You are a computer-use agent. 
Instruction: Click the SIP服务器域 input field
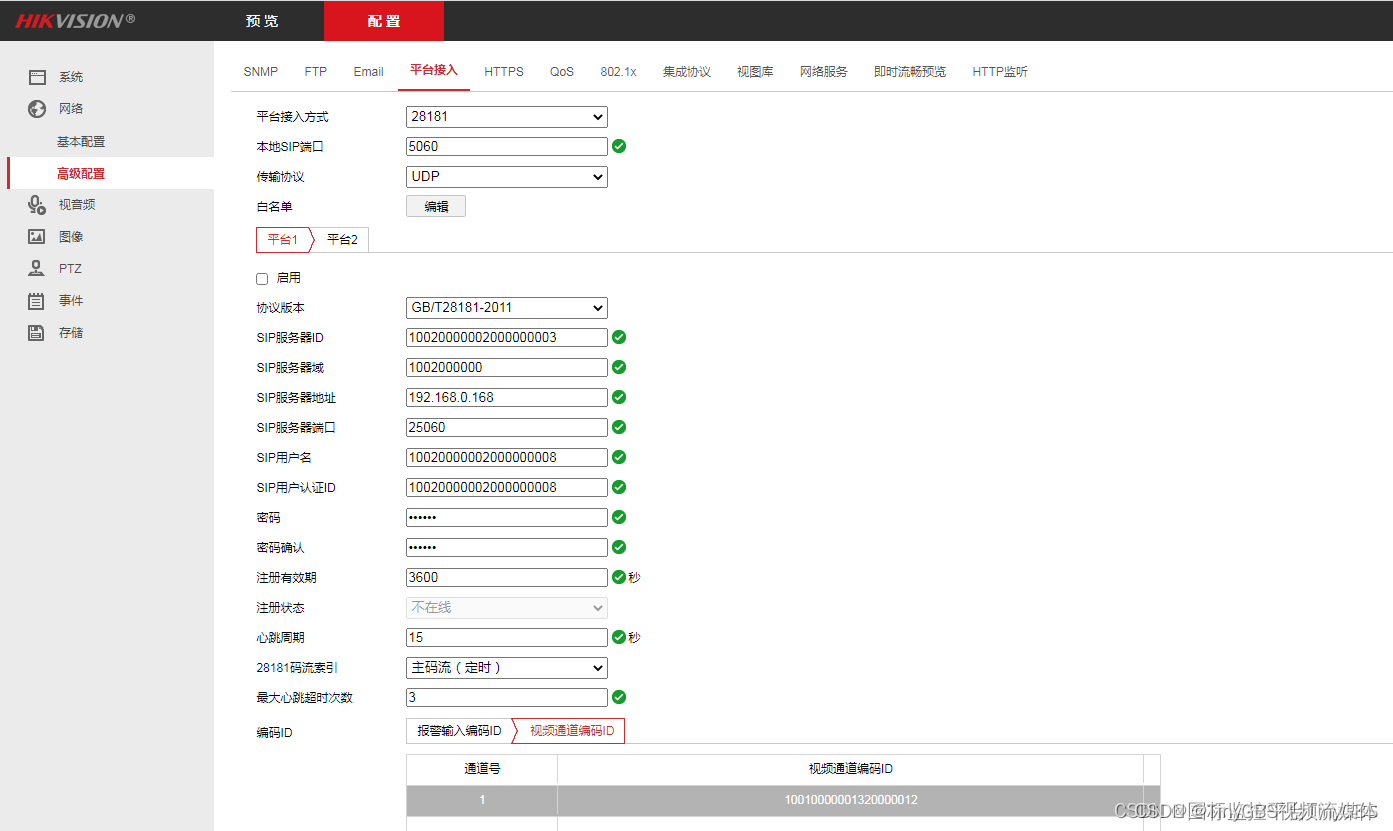[x=507, y=368]
